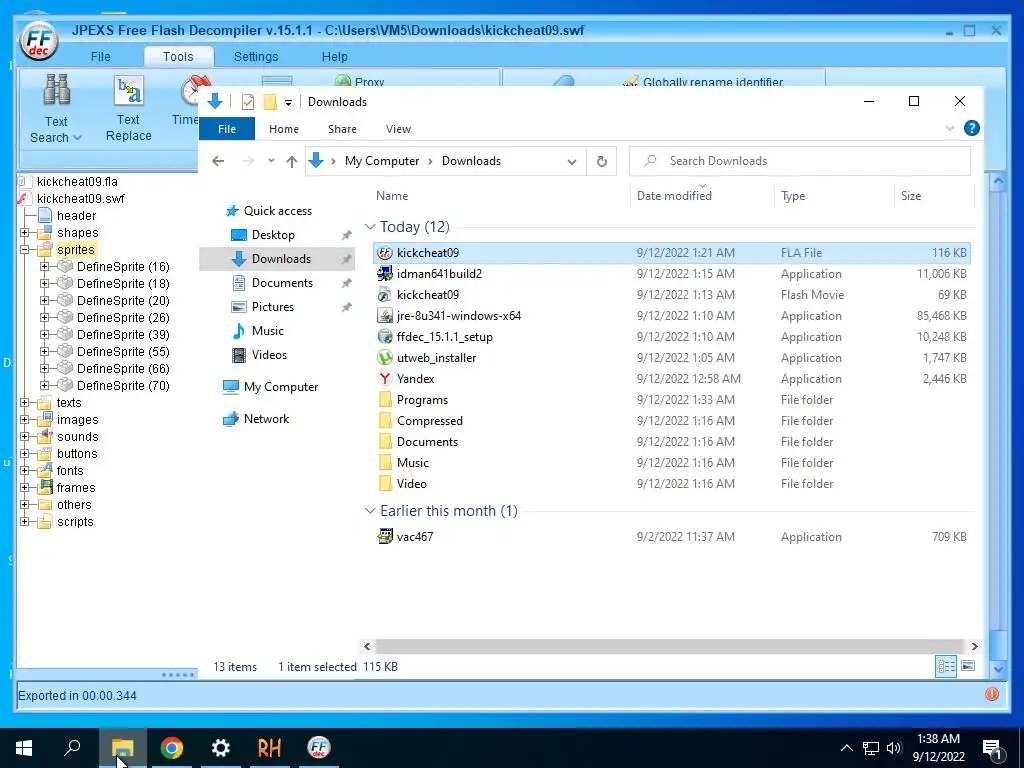The height and width of the screenshot is (768, 1024).
Task: Open Desktop in Quick access
Action: 273,234
